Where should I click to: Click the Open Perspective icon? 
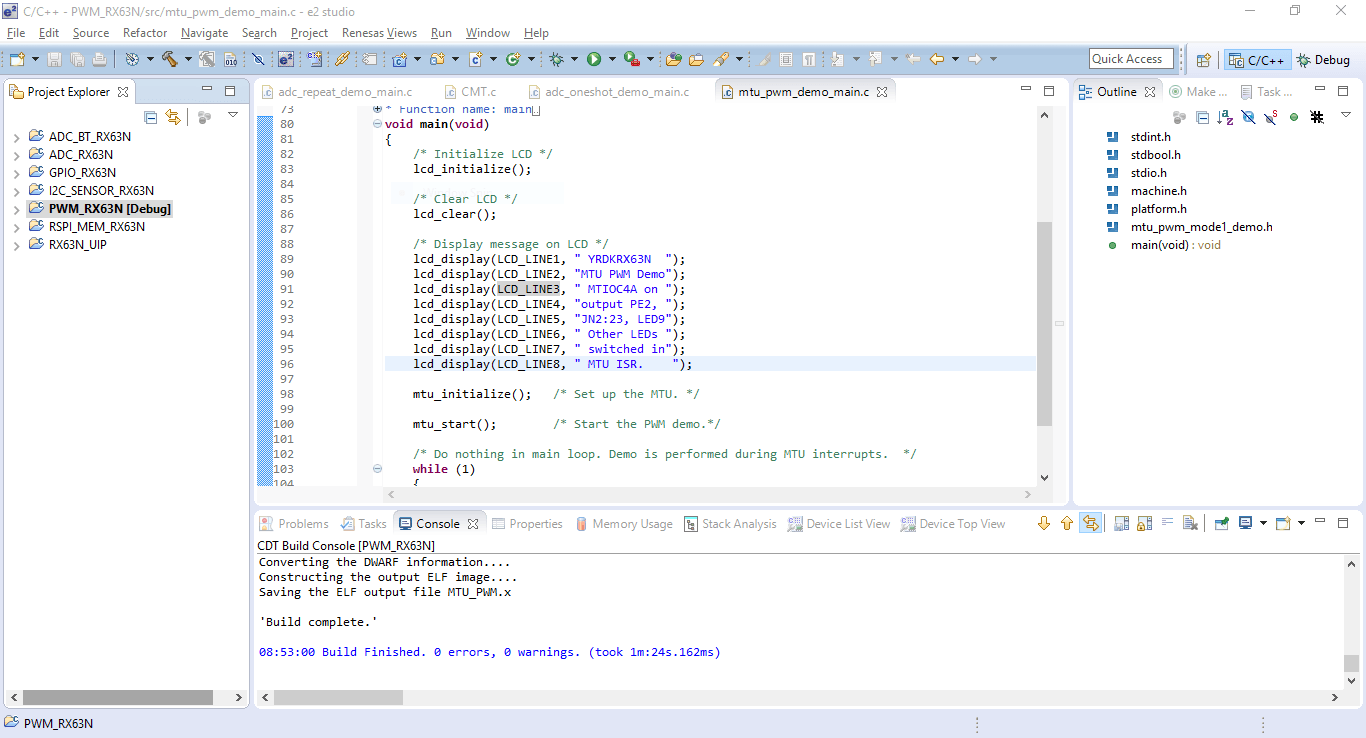1204,60
